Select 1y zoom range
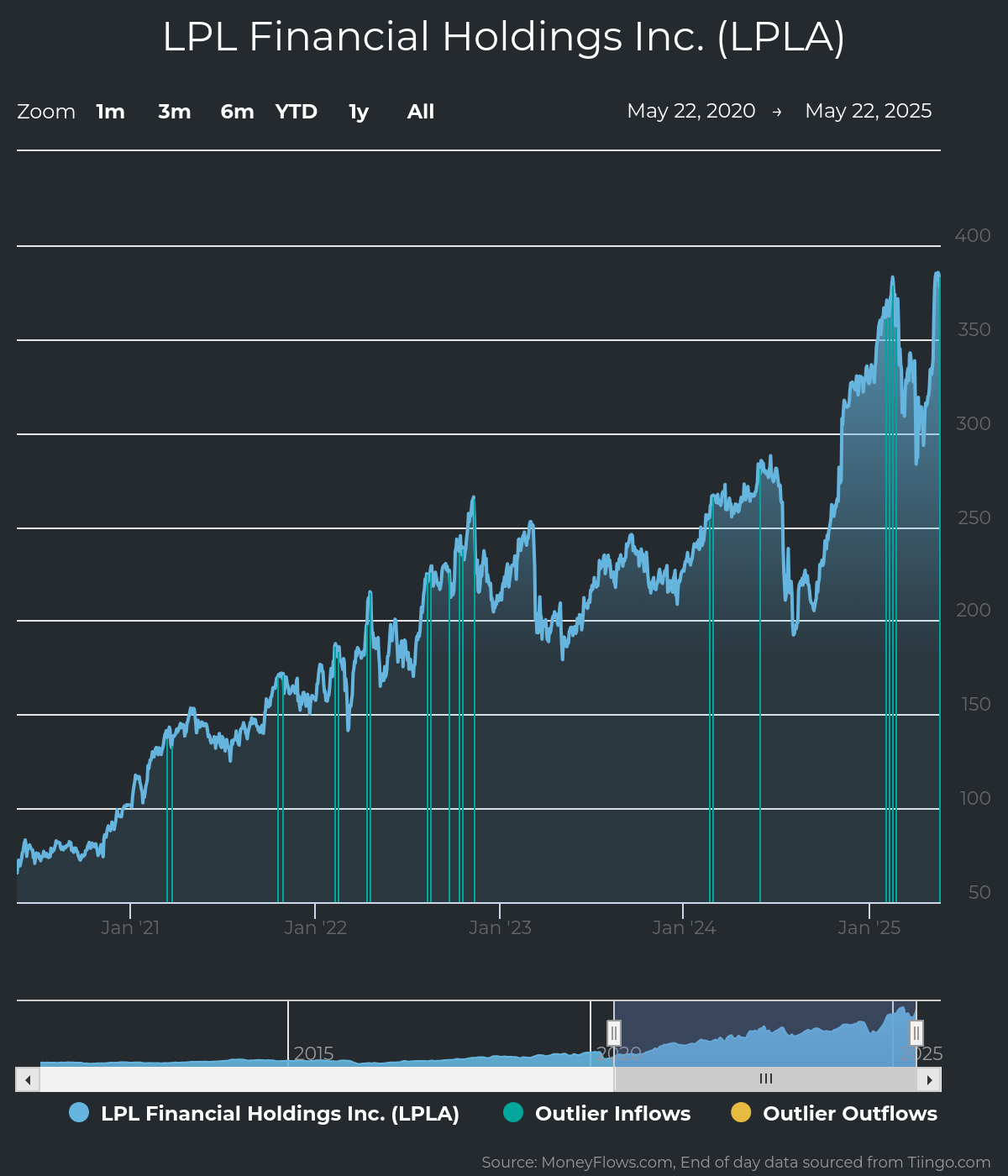 359,112
